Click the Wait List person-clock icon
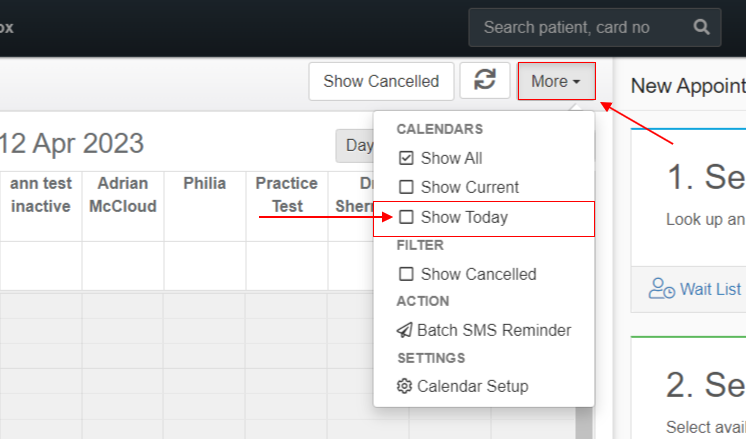The height and width of the screenshot is (439, 746). point(661,289)
